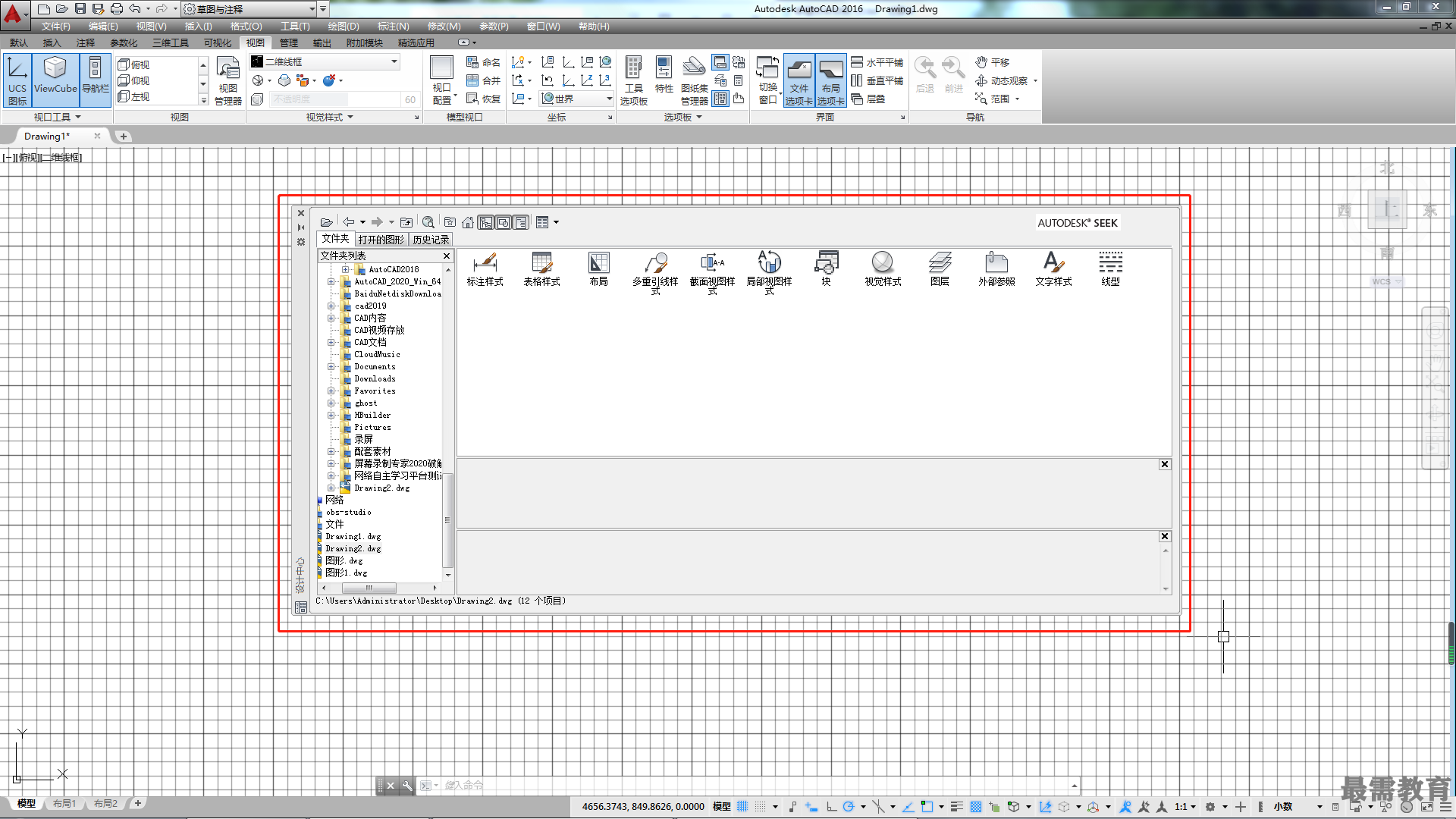Image resolution: width=1456 pixels, height=819 pixels.
Task: Open Viewport Configuration (视口配置)
Action: click(x=442, y=80)
